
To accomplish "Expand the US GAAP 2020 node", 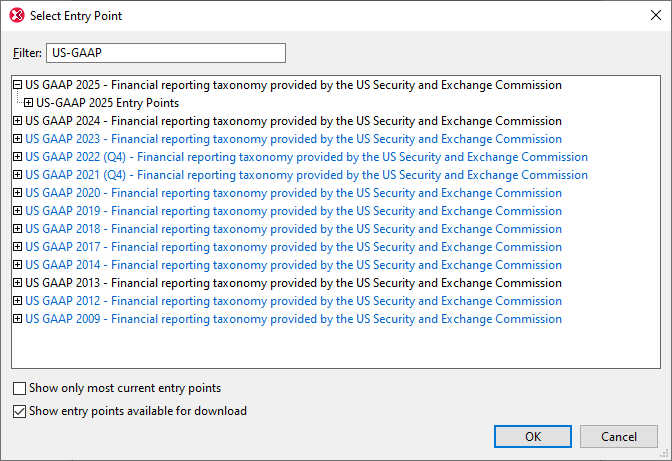I will click(18, 193).
